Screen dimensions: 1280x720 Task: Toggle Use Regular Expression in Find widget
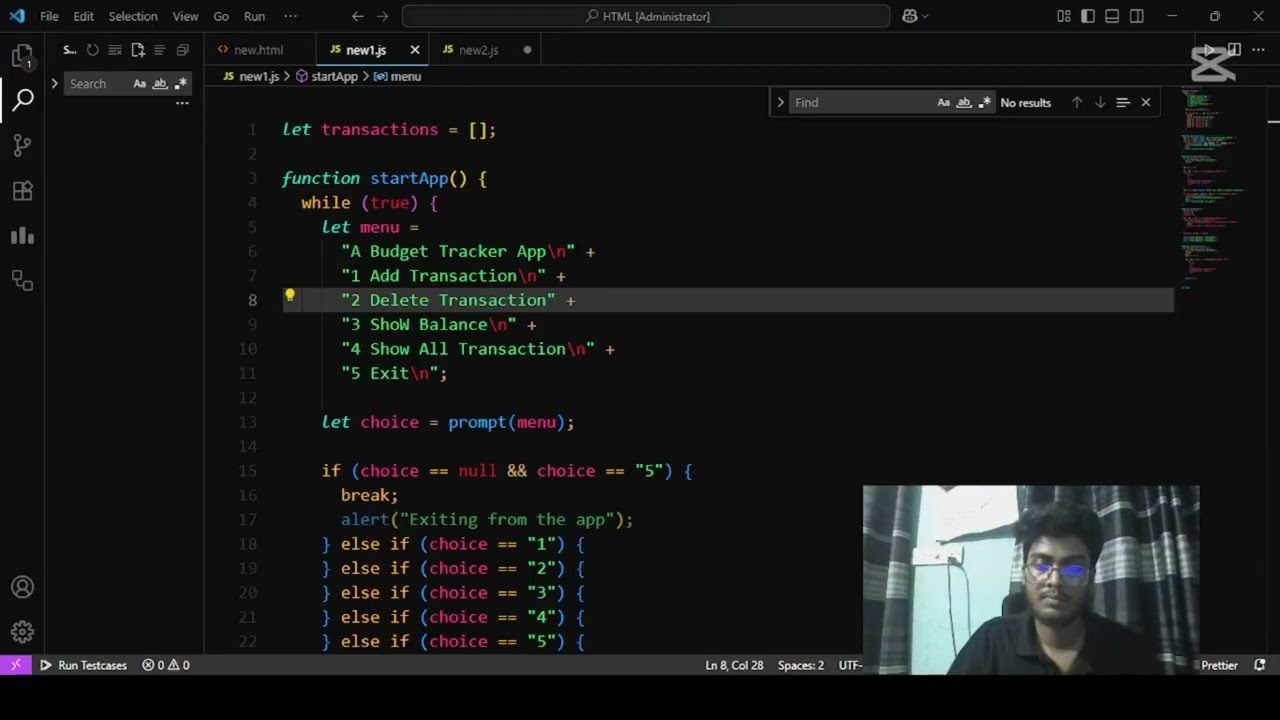coord(985,102)
